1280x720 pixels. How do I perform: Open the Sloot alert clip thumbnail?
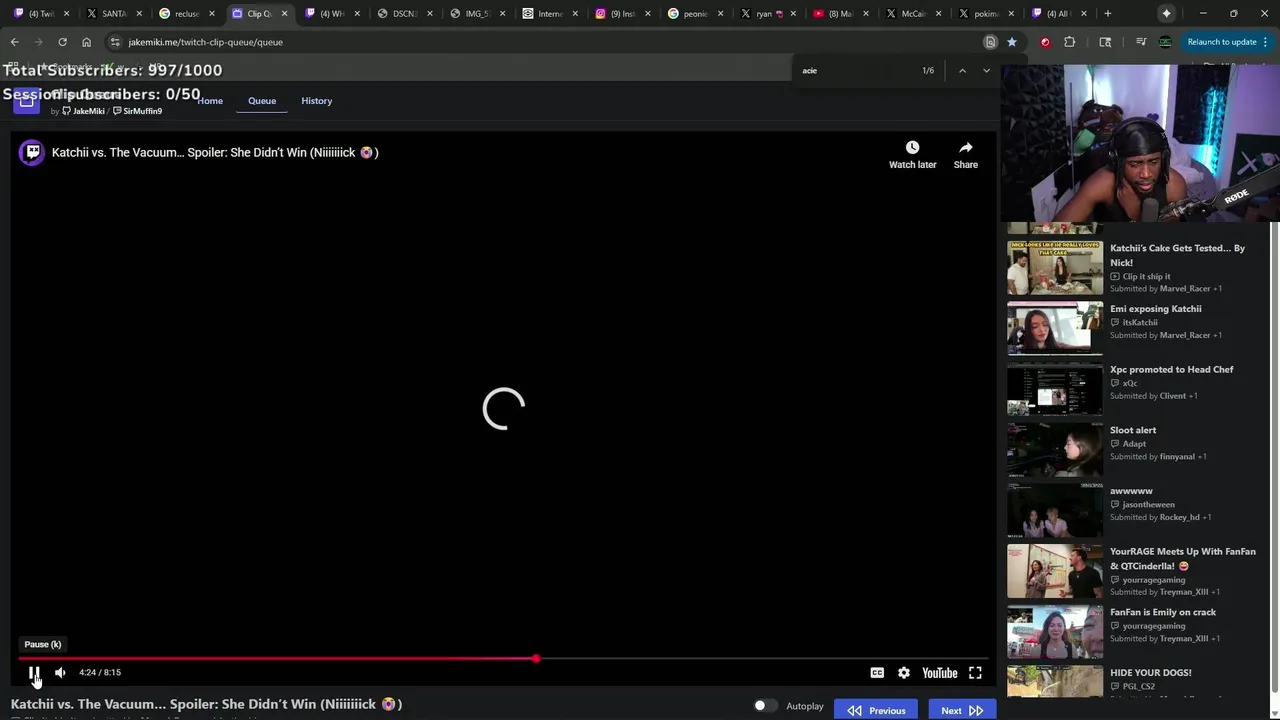(x=1054, y=449)
